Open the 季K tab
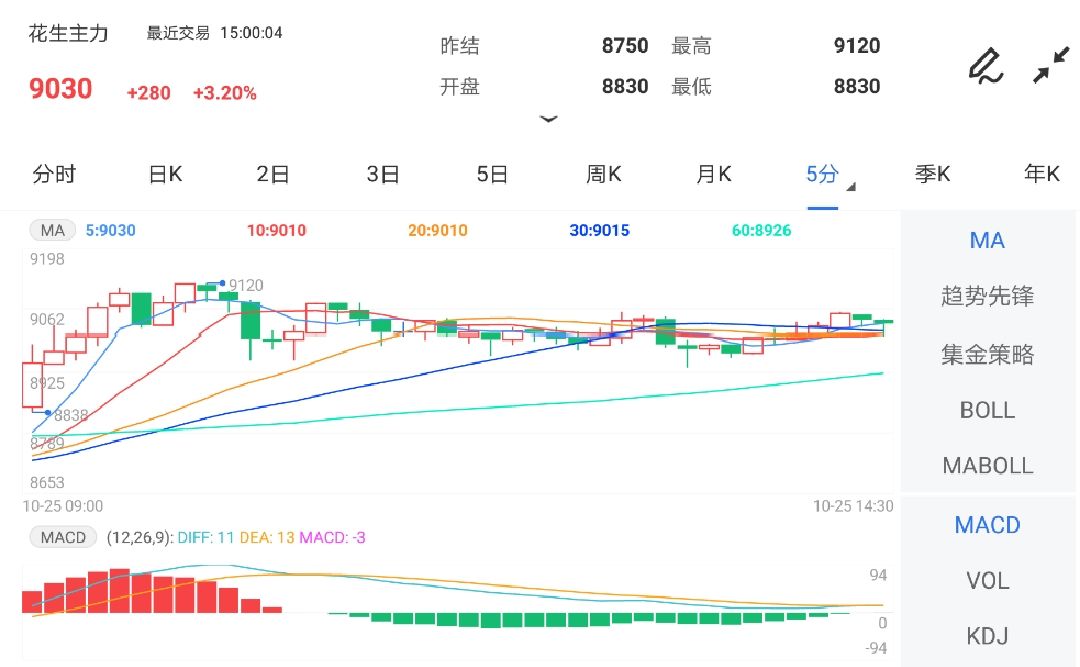1080x667 pixels. 933,174
